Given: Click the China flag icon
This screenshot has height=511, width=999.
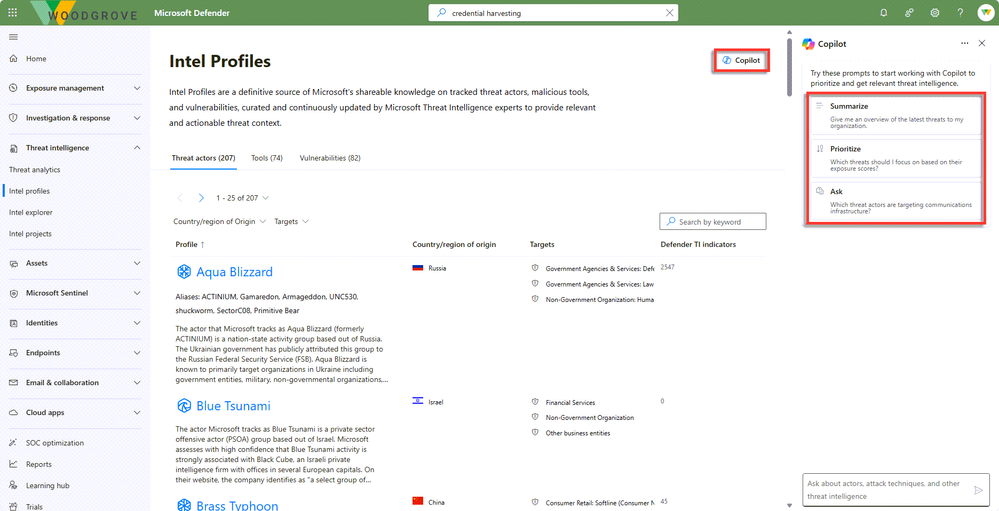Looking at the screenshot, I should coord(418,501).
